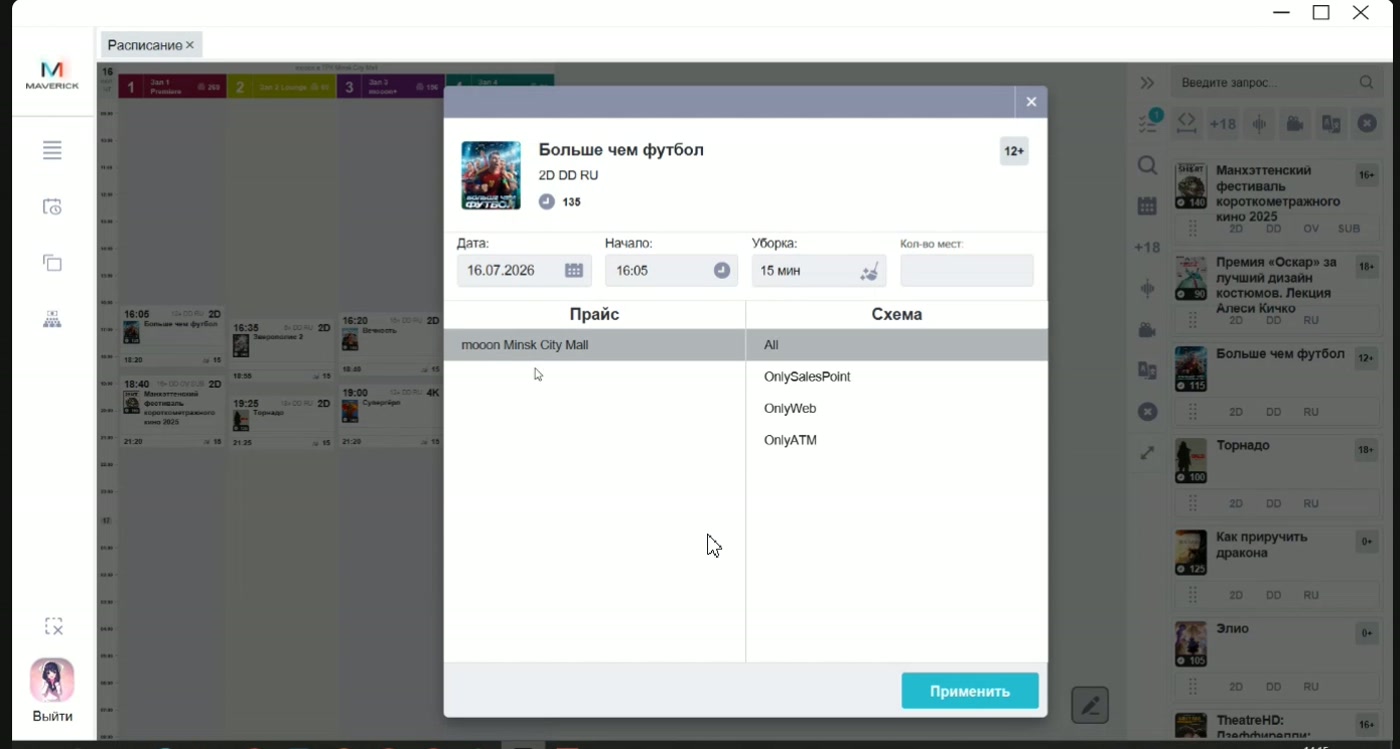Click the magnifier icon in the search field

tap(1366, 83)
